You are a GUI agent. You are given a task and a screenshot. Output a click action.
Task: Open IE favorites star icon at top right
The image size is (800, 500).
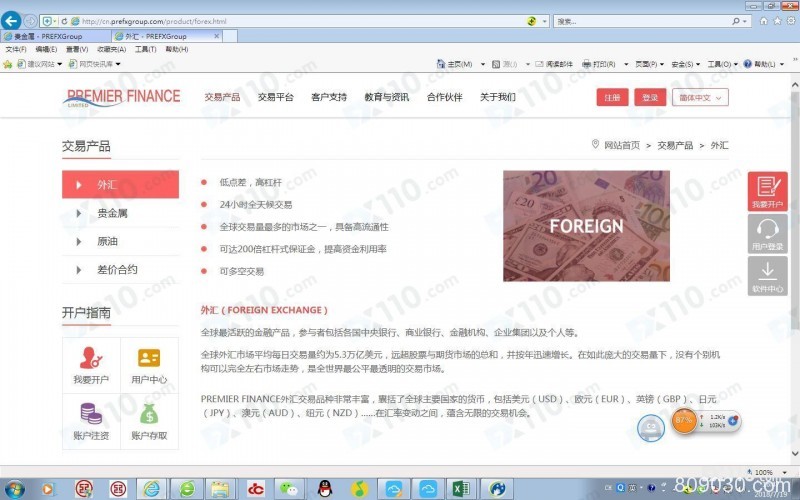pos(777,21)
